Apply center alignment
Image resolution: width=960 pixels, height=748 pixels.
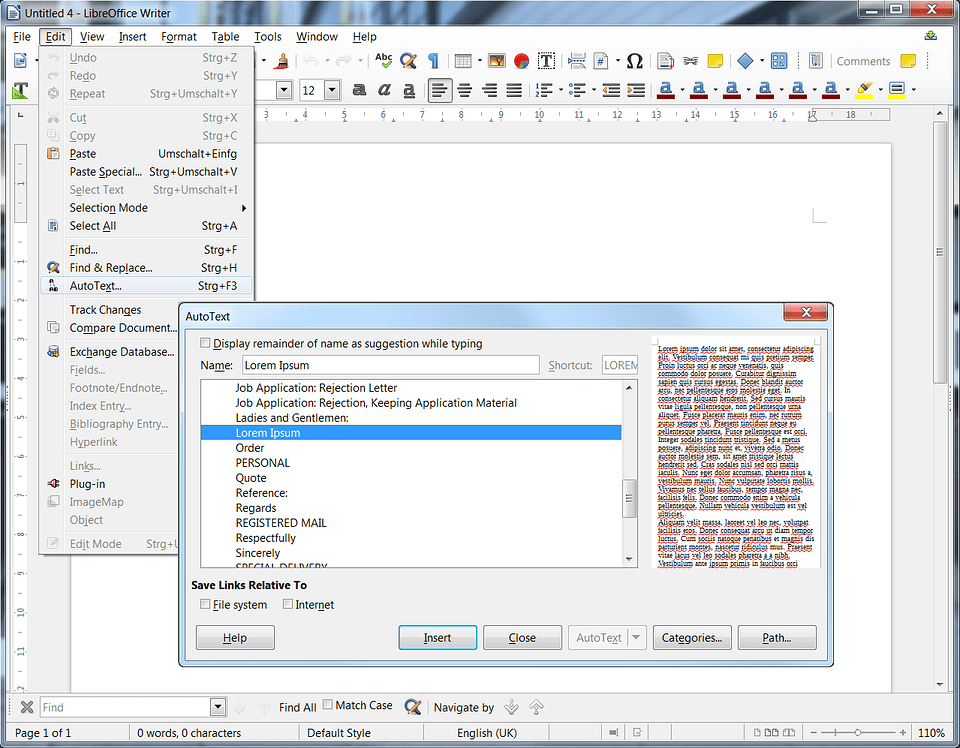coord(463,90)
